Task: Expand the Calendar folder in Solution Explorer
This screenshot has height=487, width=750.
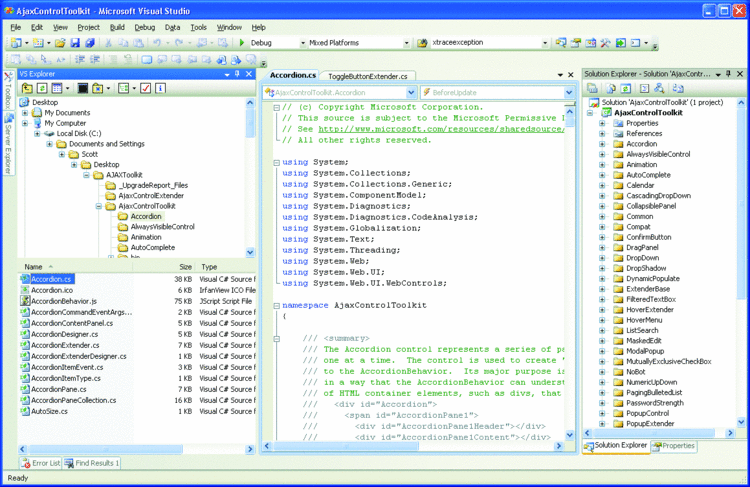Action: [602, 186]
